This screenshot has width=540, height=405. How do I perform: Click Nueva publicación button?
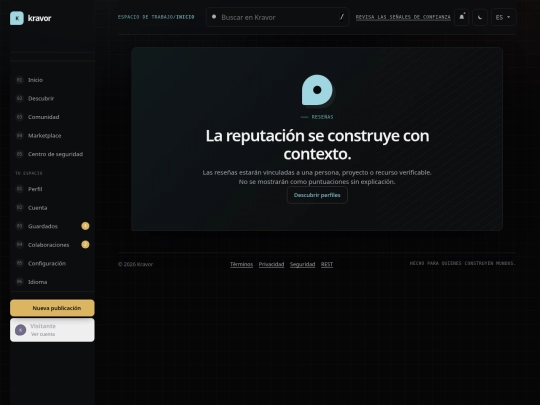pos(52,308)
